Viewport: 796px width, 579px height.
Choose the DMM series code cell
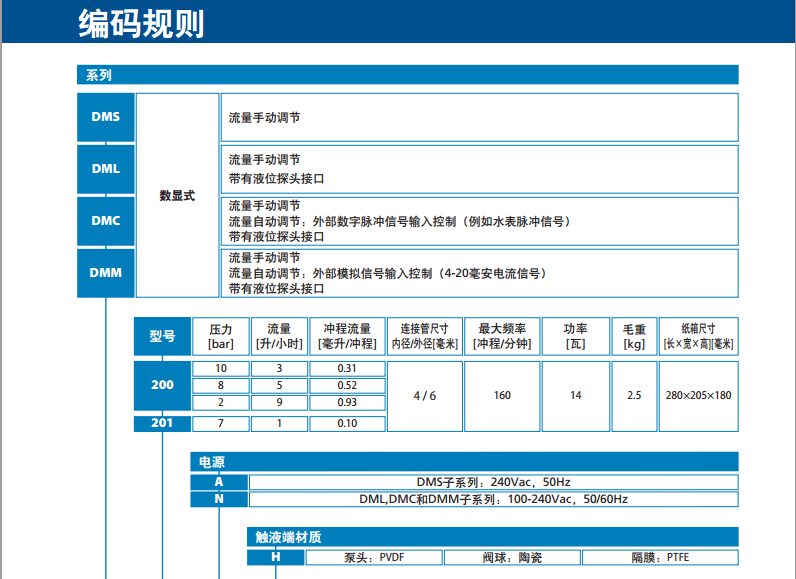105,272
